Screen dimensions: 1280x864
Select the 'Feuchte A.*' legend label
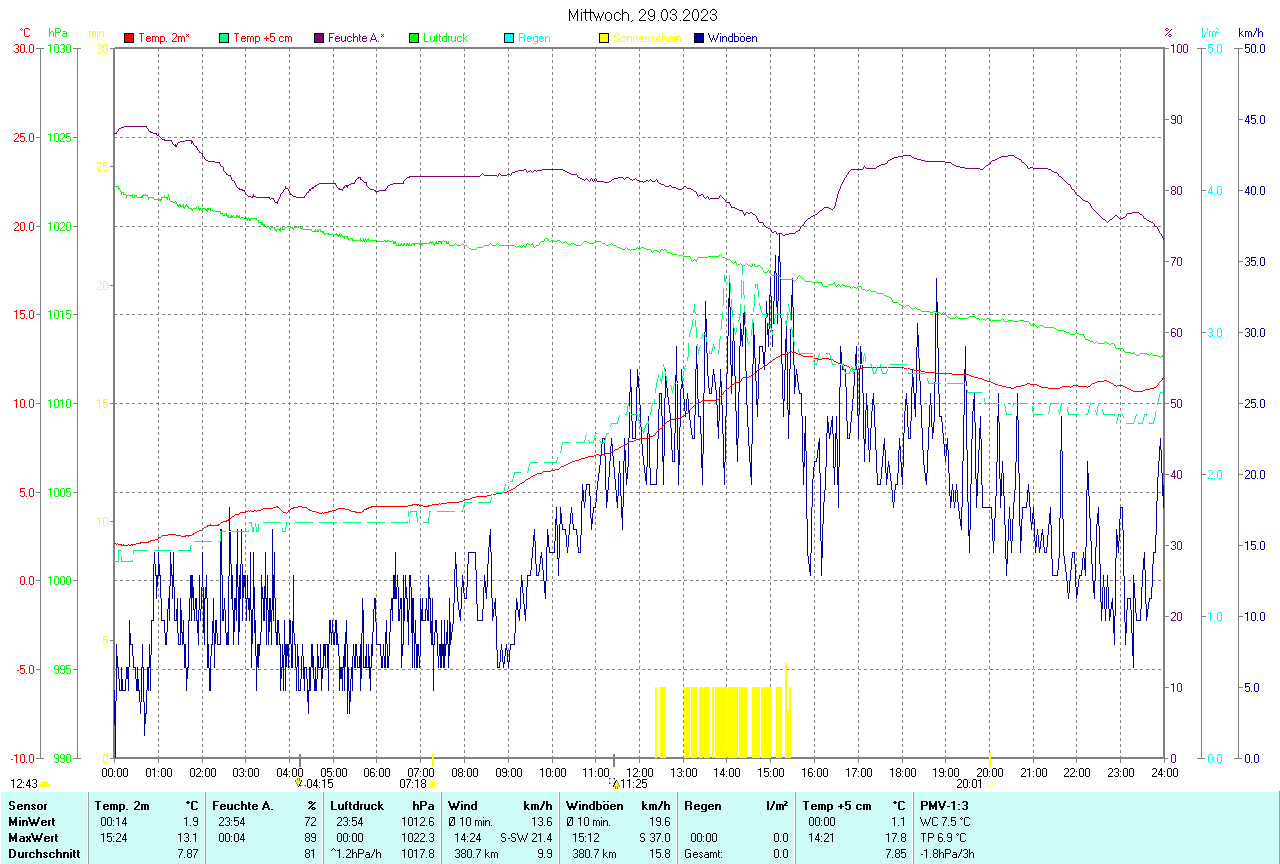(x=356, y=38)
